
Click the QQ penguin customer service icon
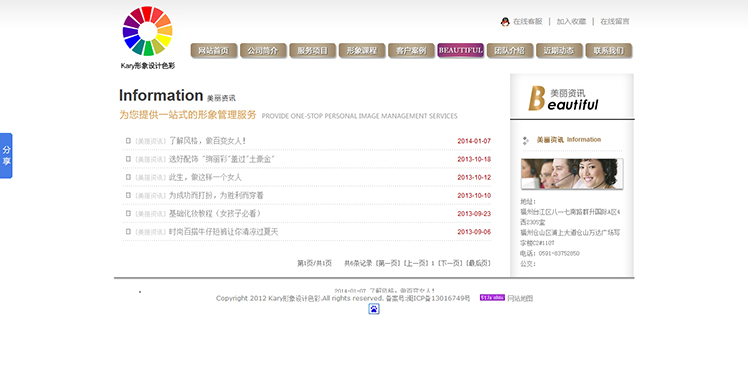505,21
